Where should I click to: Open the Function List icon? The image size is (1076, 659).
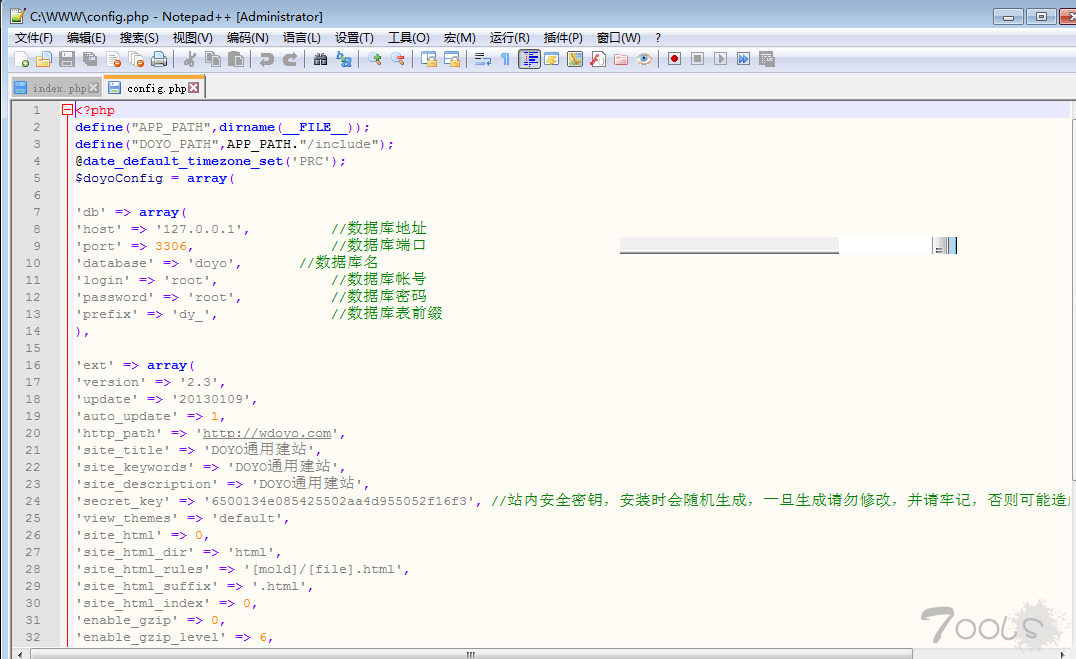598,60
